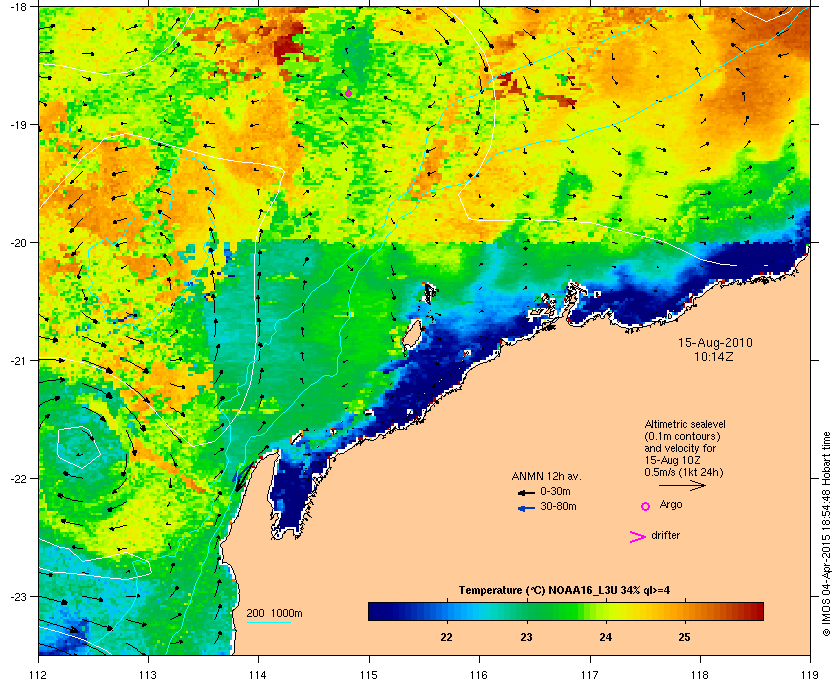The image size is (840, 680).
Task: Click the '200 1000m' bathymetry label
Action: click(274, 614)
